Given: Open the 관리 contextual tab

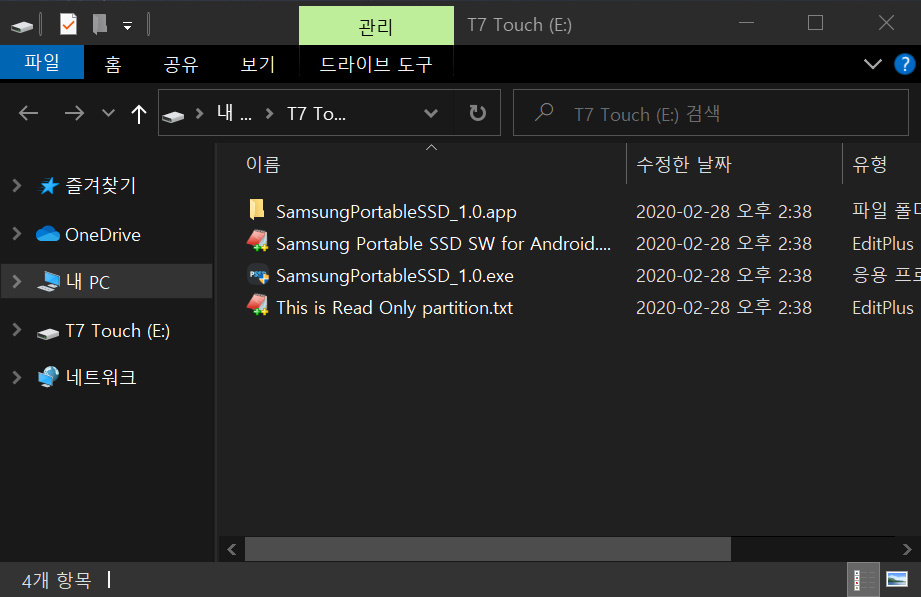Looking at the screenshot, I should tap(376, 26).
